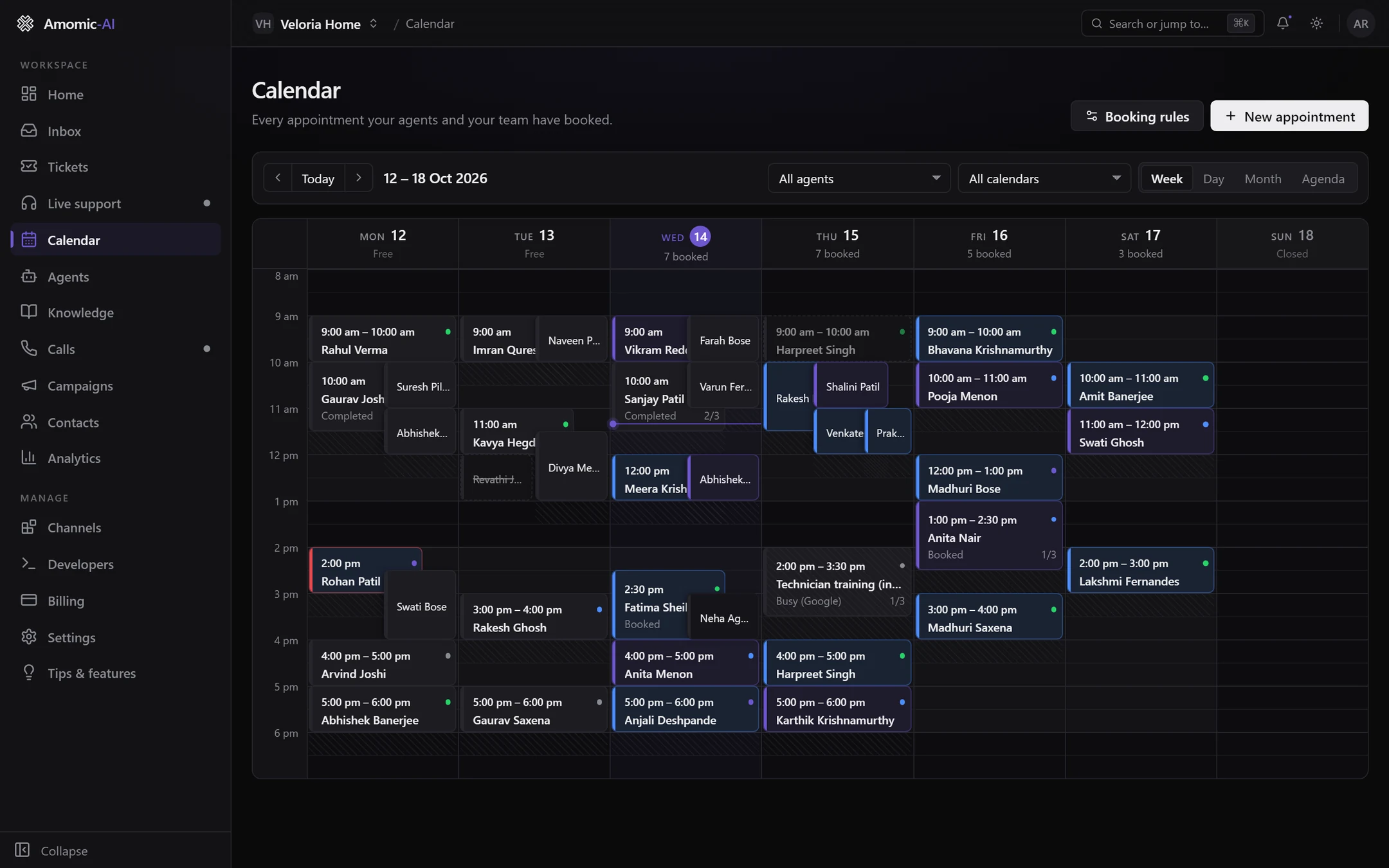Viewport: 1389px width, 868px height.
Task: Toggle the light theme sun icon
Action: pos(1316,23)
